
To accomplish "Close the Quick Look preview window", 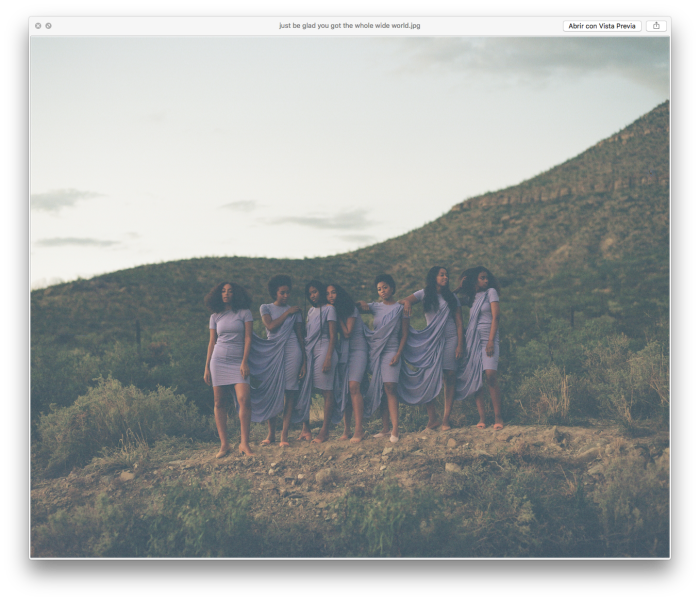I will [38, 25].
